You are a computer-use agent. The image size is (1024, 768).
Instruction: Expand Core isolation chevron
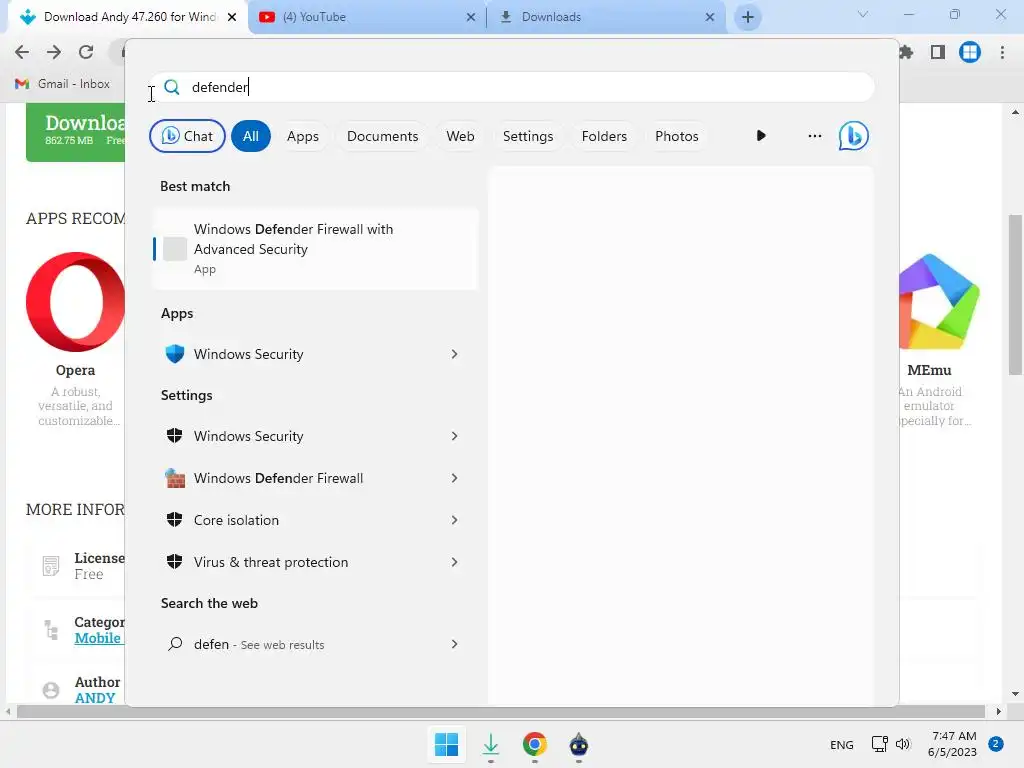coord(455,520)
